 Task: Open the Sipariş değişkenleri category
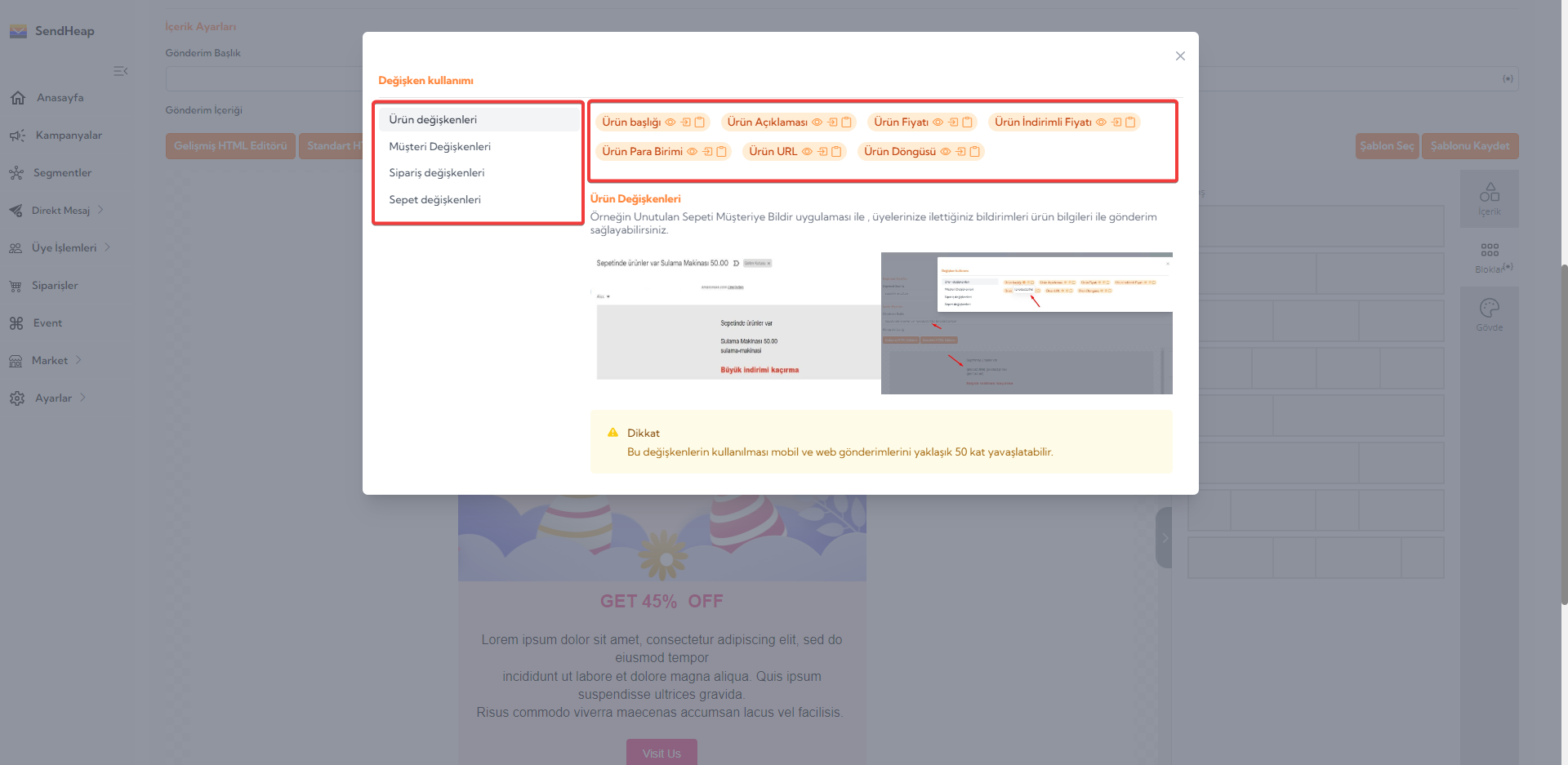(479, 173)
